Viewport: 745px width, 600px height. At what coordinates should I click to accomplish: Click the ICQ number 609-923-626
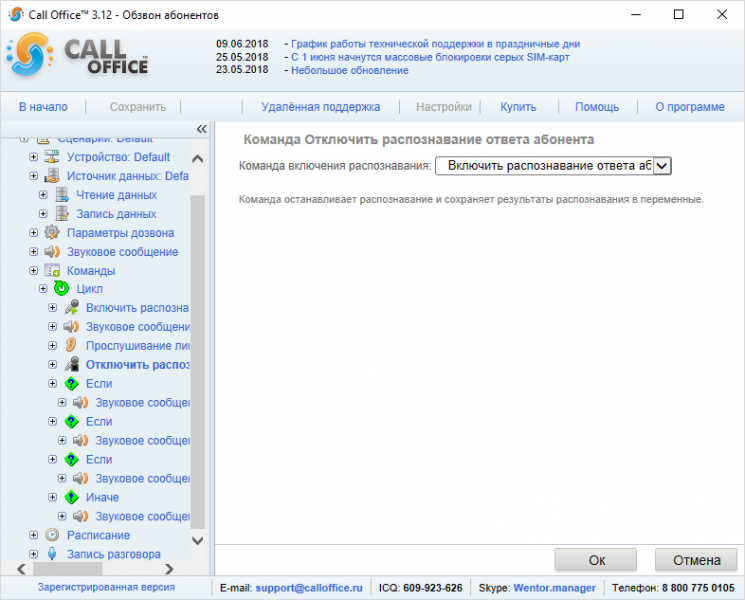tap(432, 588)
